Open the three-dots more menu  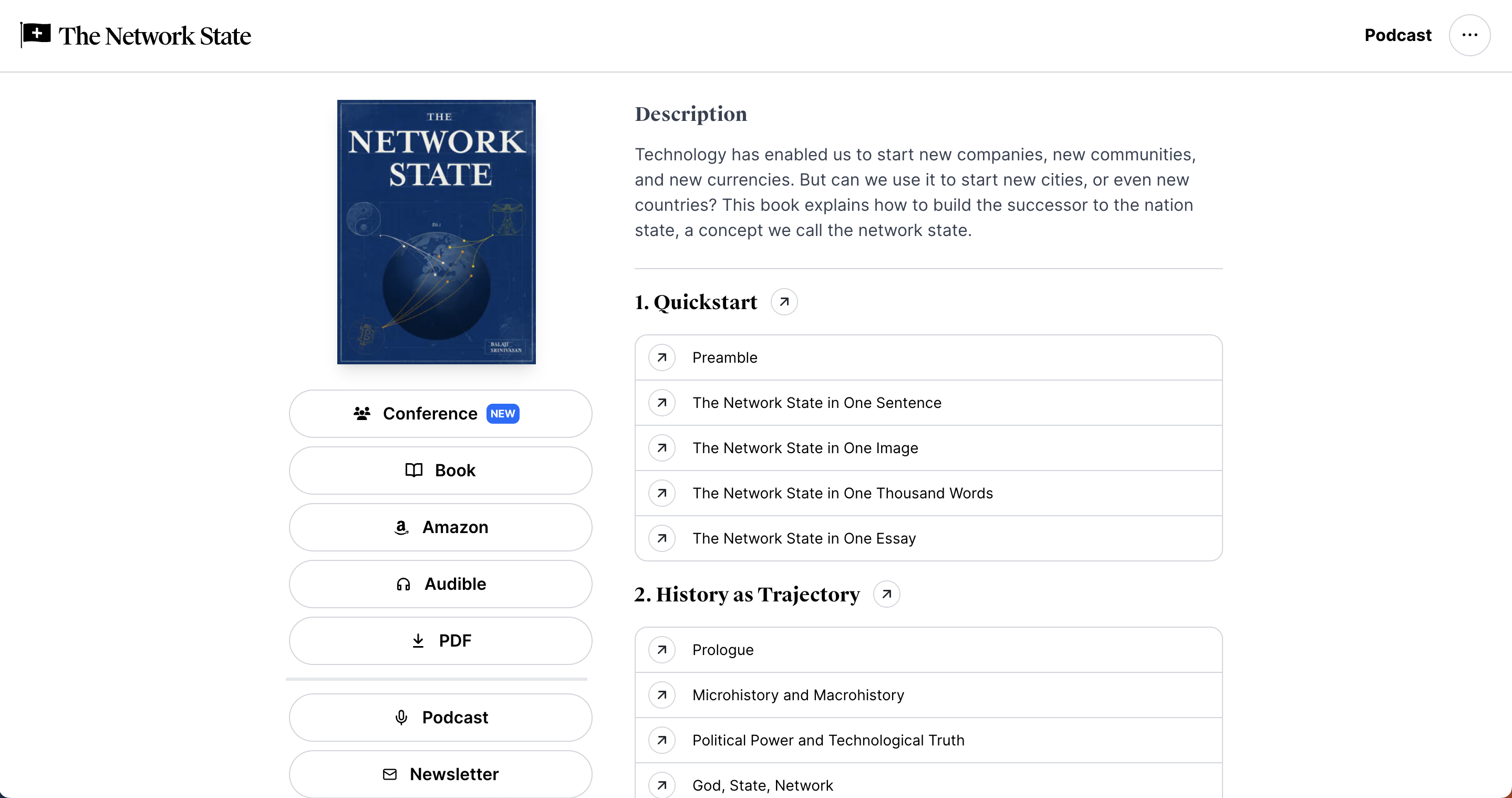coord(1469,35)
